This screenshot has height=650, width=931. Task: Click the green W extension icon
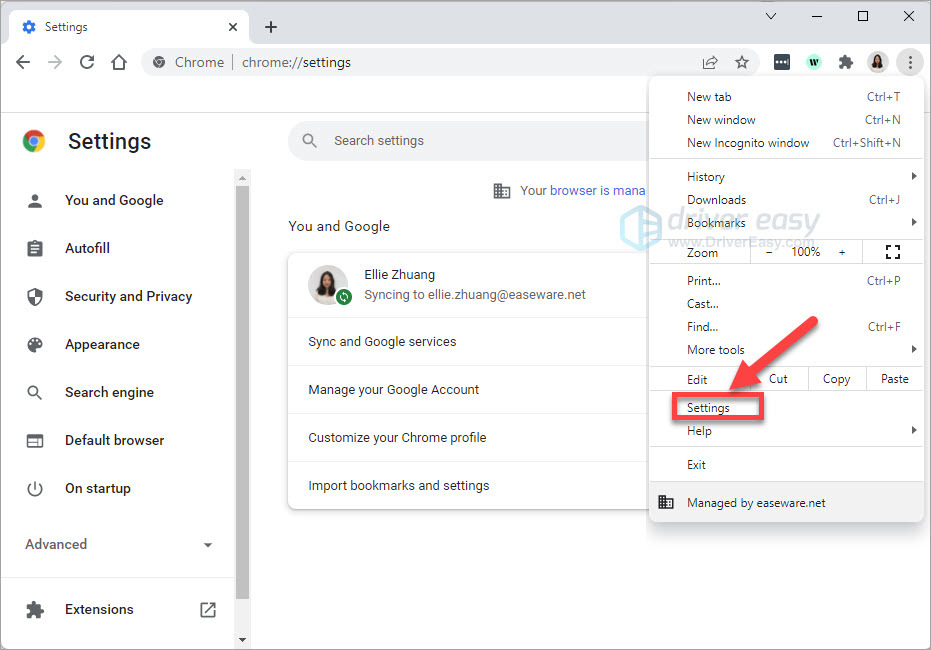click(813, 62)
